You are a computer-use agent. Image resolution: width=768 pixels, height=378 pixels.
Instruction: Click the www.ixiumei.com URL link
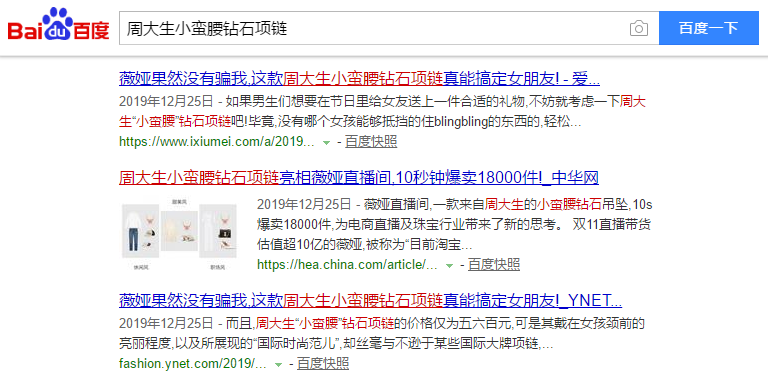click(x=216, y=142)
